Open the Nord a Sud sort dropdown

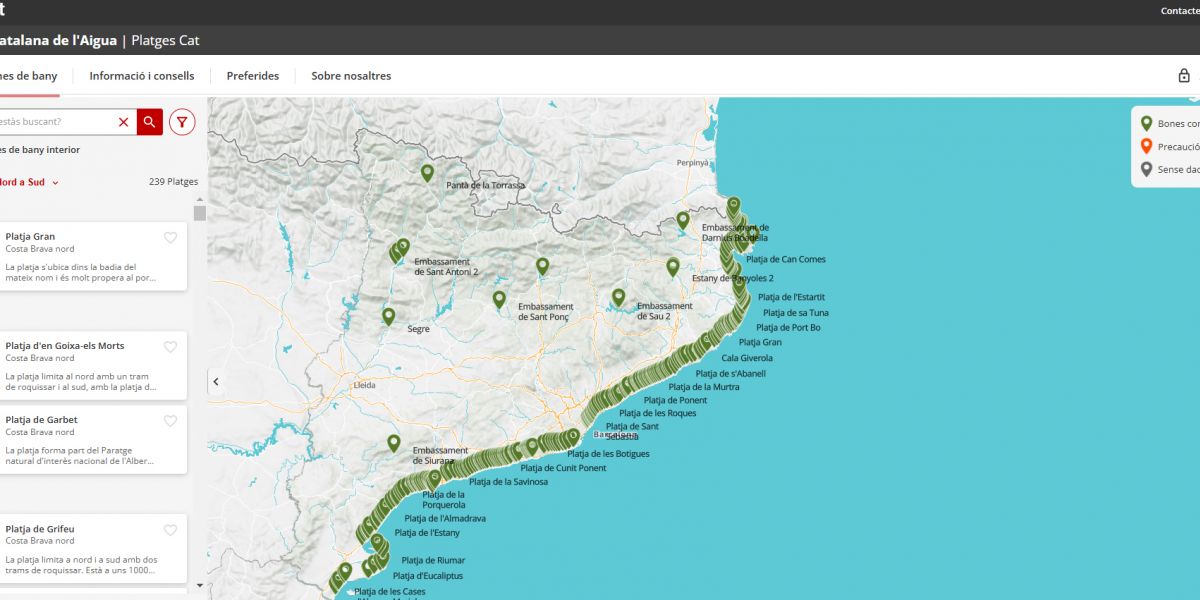coord(28,182)
